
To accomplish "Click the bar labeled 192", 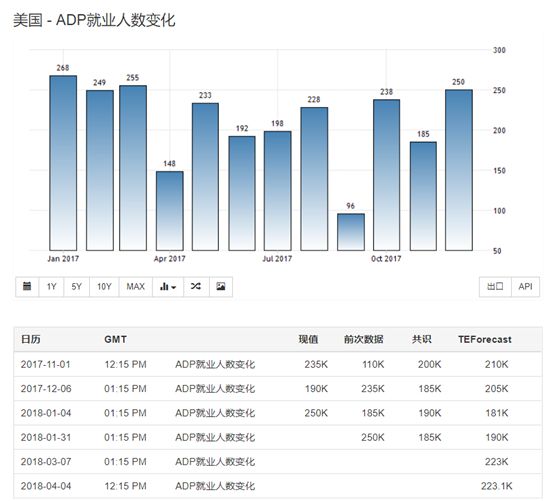I will [242, 193].
